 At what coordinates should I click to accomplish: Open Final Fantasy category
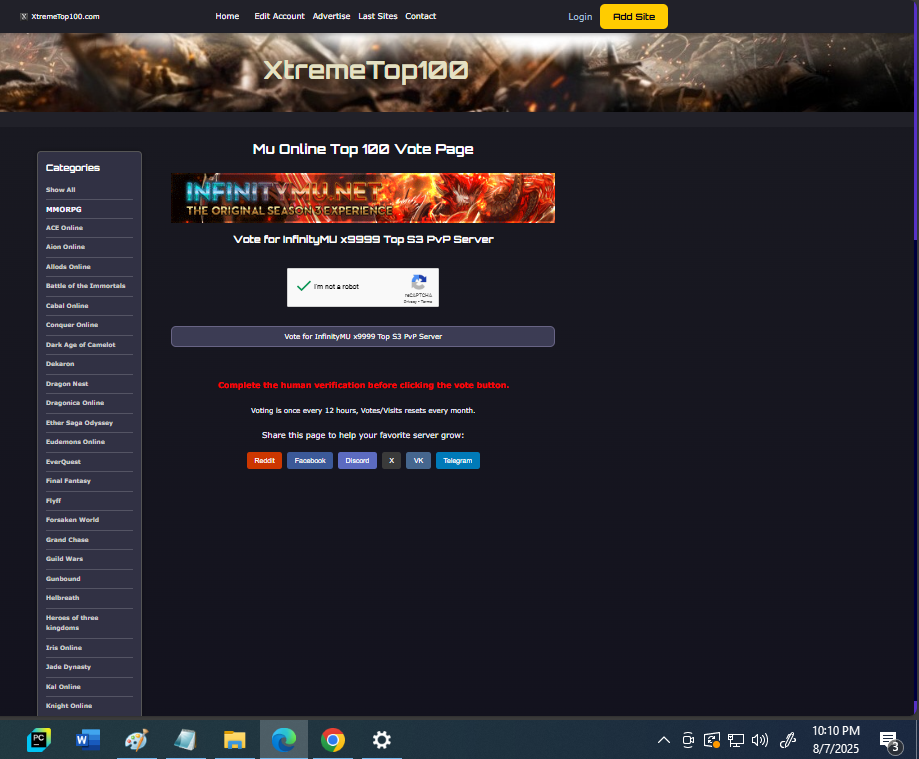[68, 481]
